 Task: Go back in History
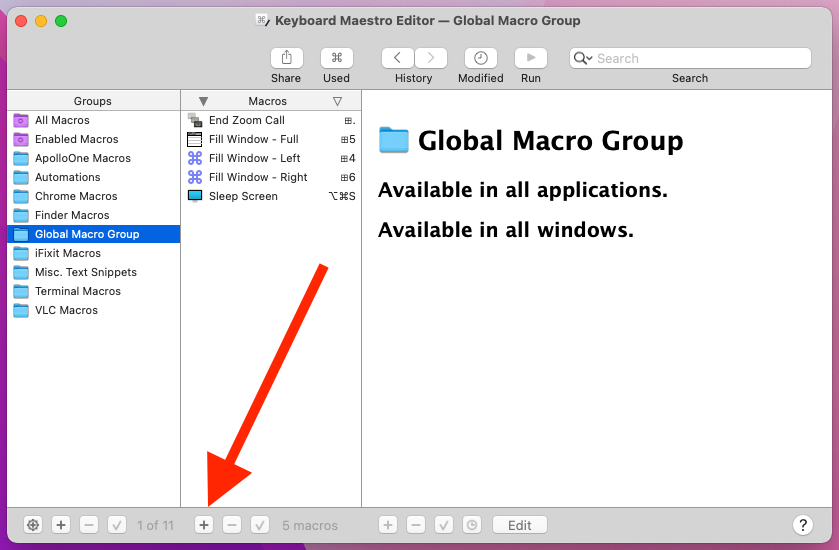point(398,58)
